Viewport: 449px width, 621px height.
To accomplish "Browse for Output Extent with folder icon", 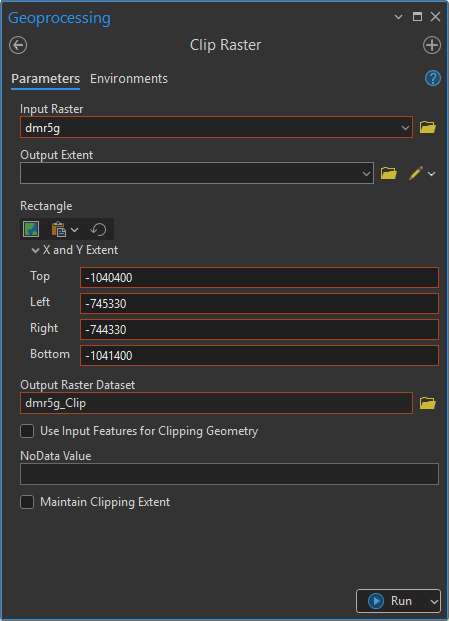I will (x=388, y=173).
